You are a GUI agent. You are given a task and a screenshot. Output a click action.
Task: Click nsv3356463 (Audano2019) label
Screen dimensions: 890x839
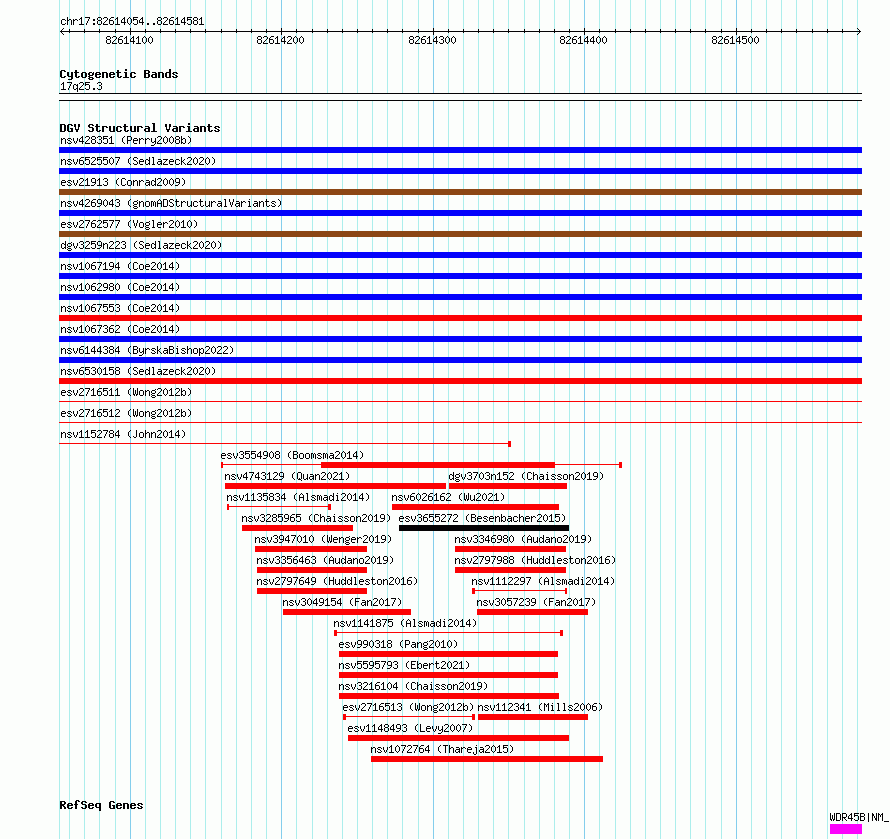click(x=325, y=560)
